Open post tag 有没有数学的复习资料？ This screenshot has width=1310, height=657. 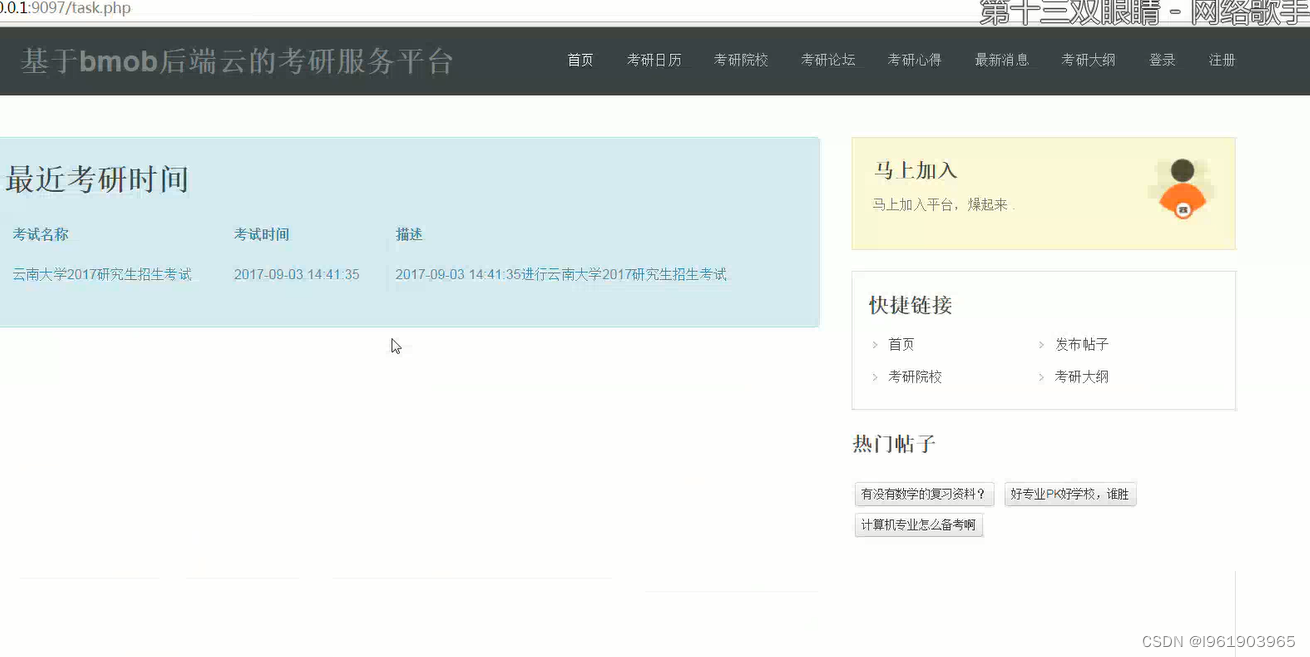click(x=925, y=494)
